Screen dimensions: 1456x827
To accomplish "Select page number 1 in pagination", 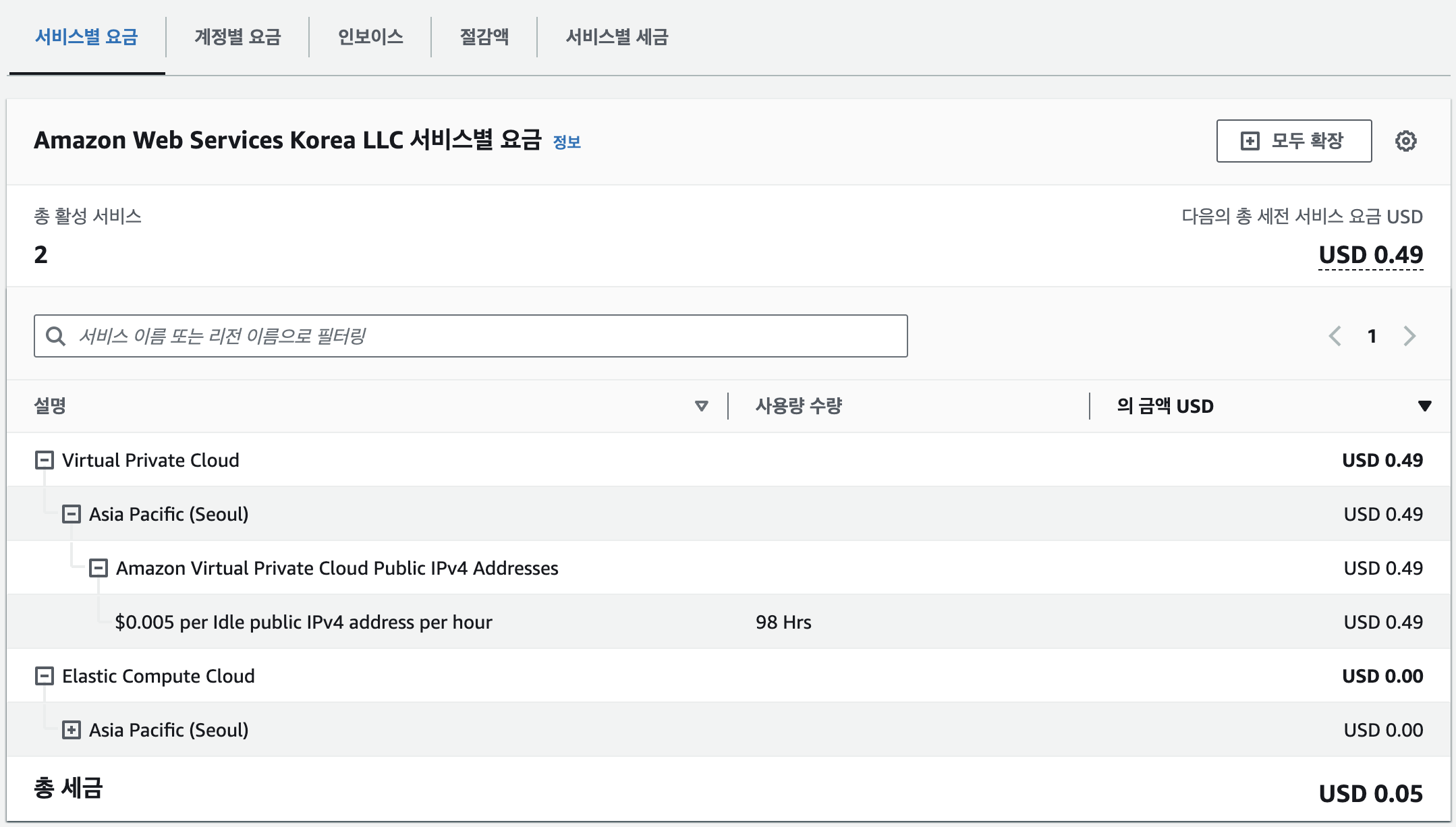I will (1372, 336).
